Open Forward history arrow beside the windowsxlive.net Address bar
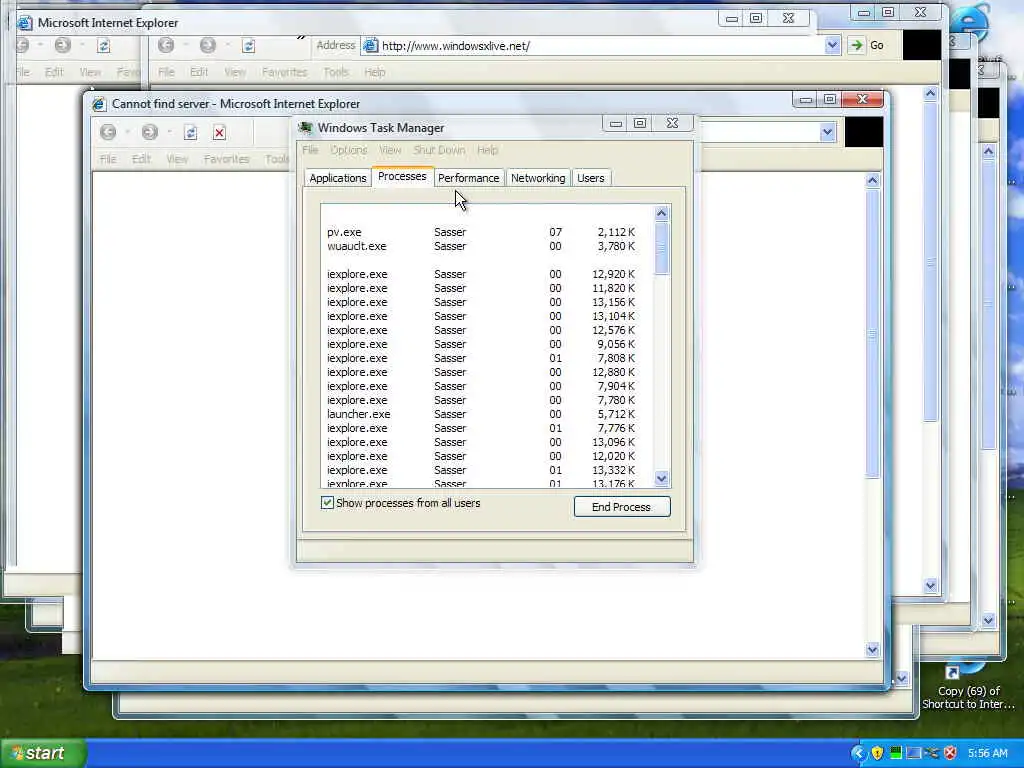Viewport: 1024px width, 768px height. pos(227,45)
